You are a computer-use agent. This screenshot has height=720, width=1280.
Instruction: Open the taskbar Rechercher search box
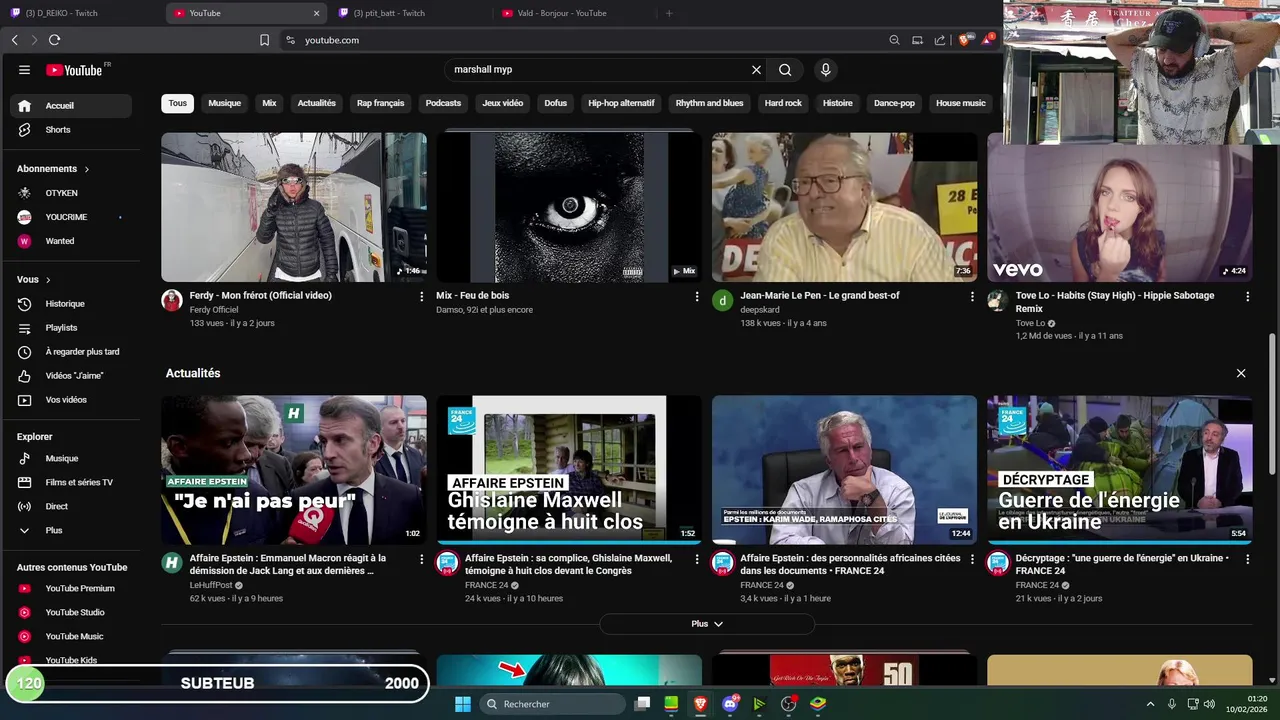(x=552, y=704)
